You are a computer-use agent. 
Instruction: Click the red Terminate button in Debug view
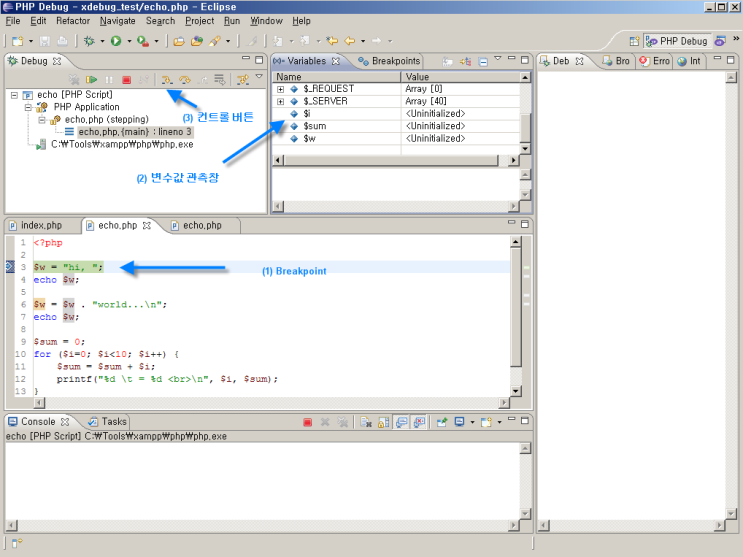pos(126,79)
